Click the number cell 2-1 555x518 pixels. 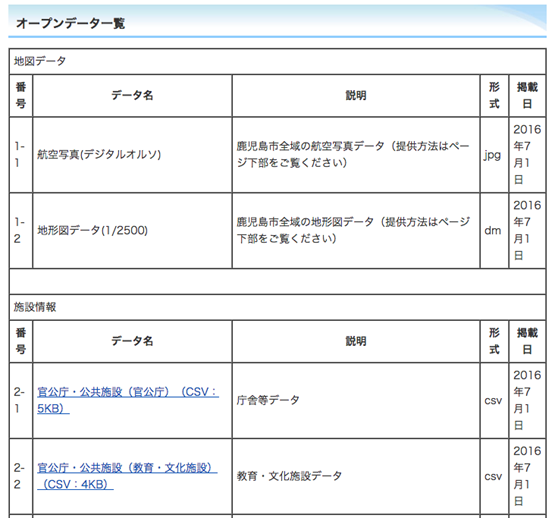click(21, 400)
